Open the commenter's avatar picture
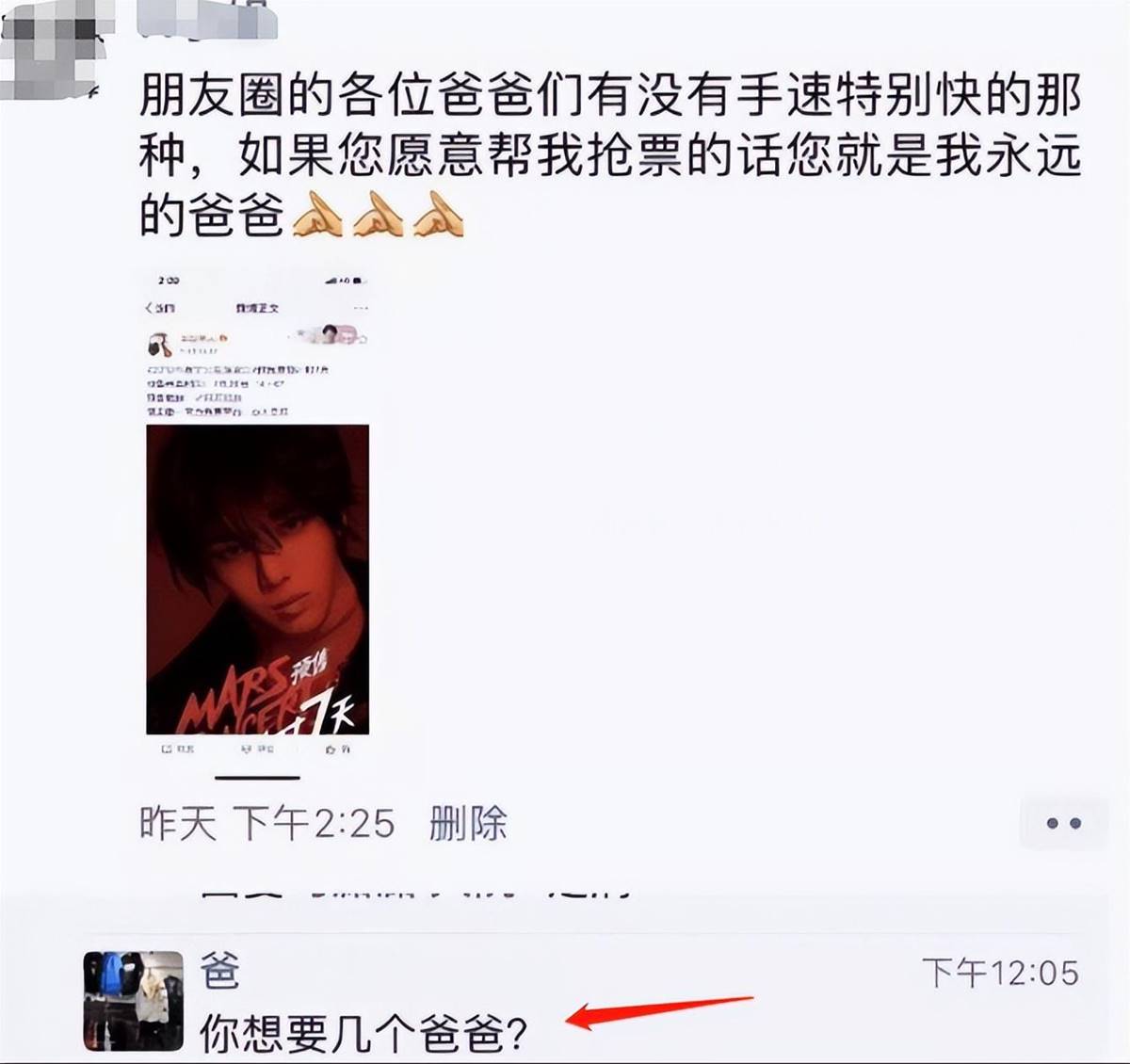 coord(133,1001)
